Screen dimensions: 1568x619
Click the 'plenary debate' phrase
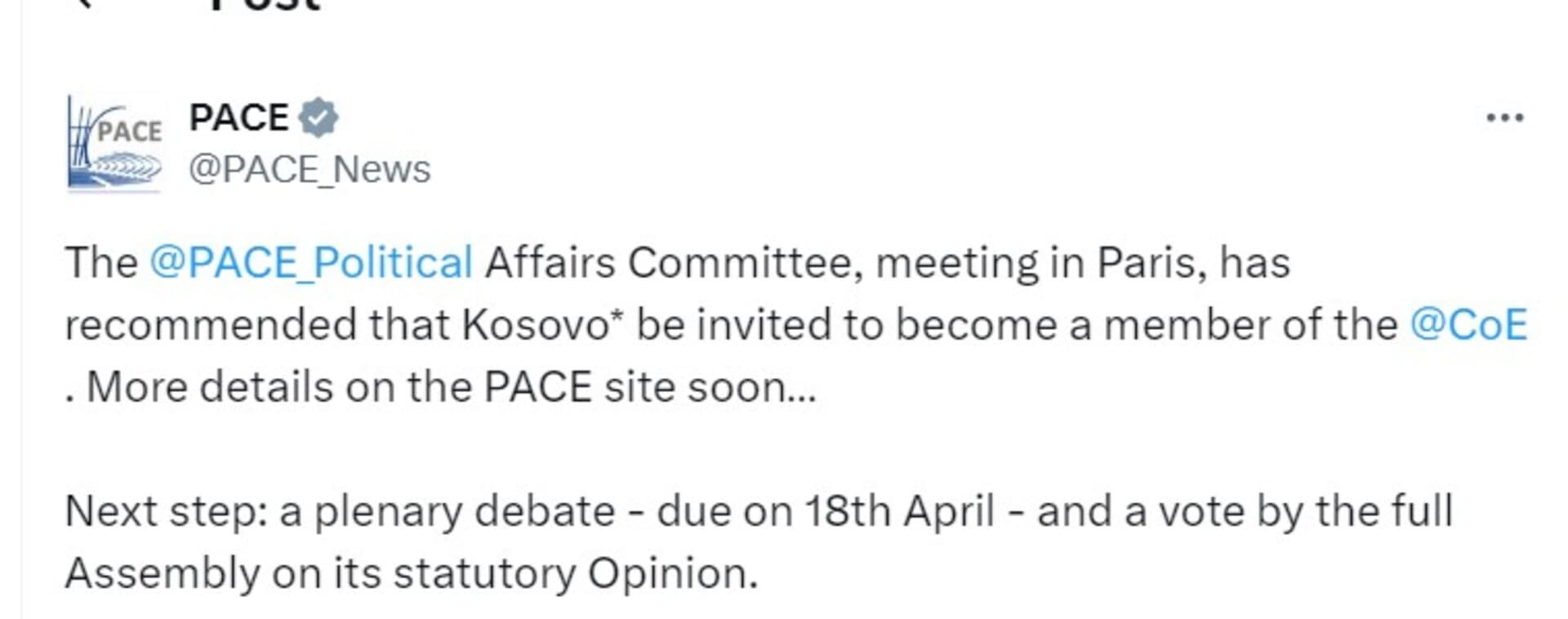pyautogui.click(x=464, y=512)
